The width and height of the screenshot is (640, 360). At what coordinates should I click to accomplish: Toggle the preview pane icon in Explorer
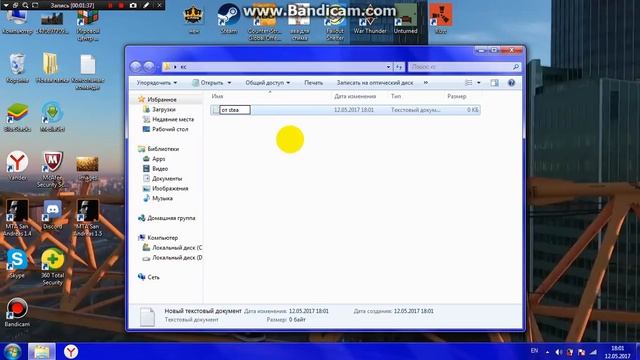click(x=494, y=83)
